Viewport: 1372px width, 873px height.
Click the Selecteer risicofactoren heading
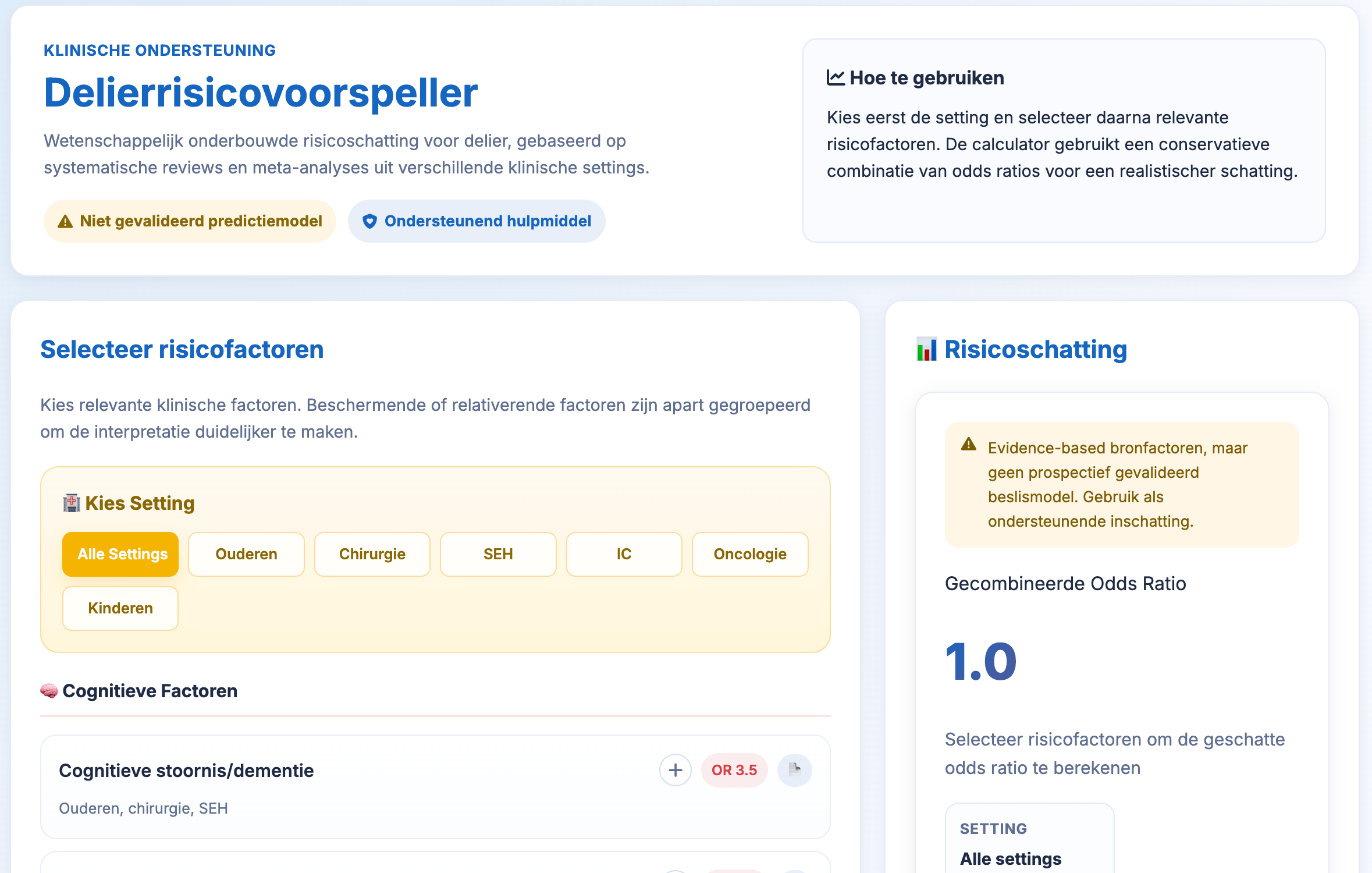tap(182, 350)
